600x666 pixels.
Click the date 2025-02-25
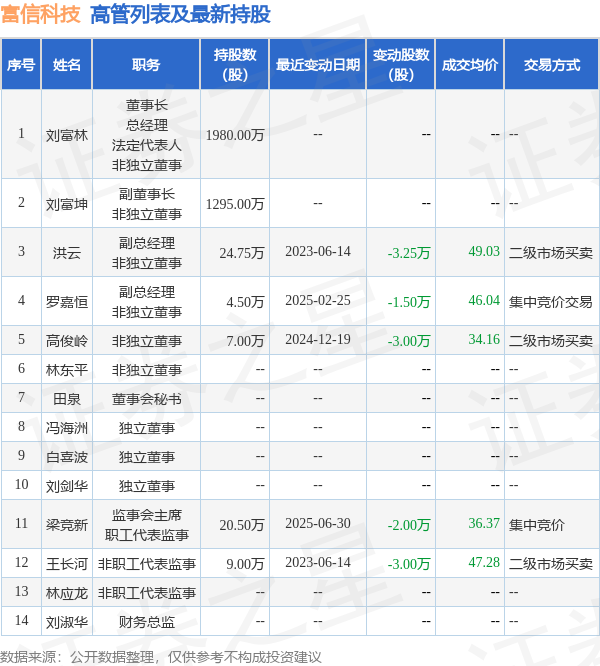click(318, 301)
